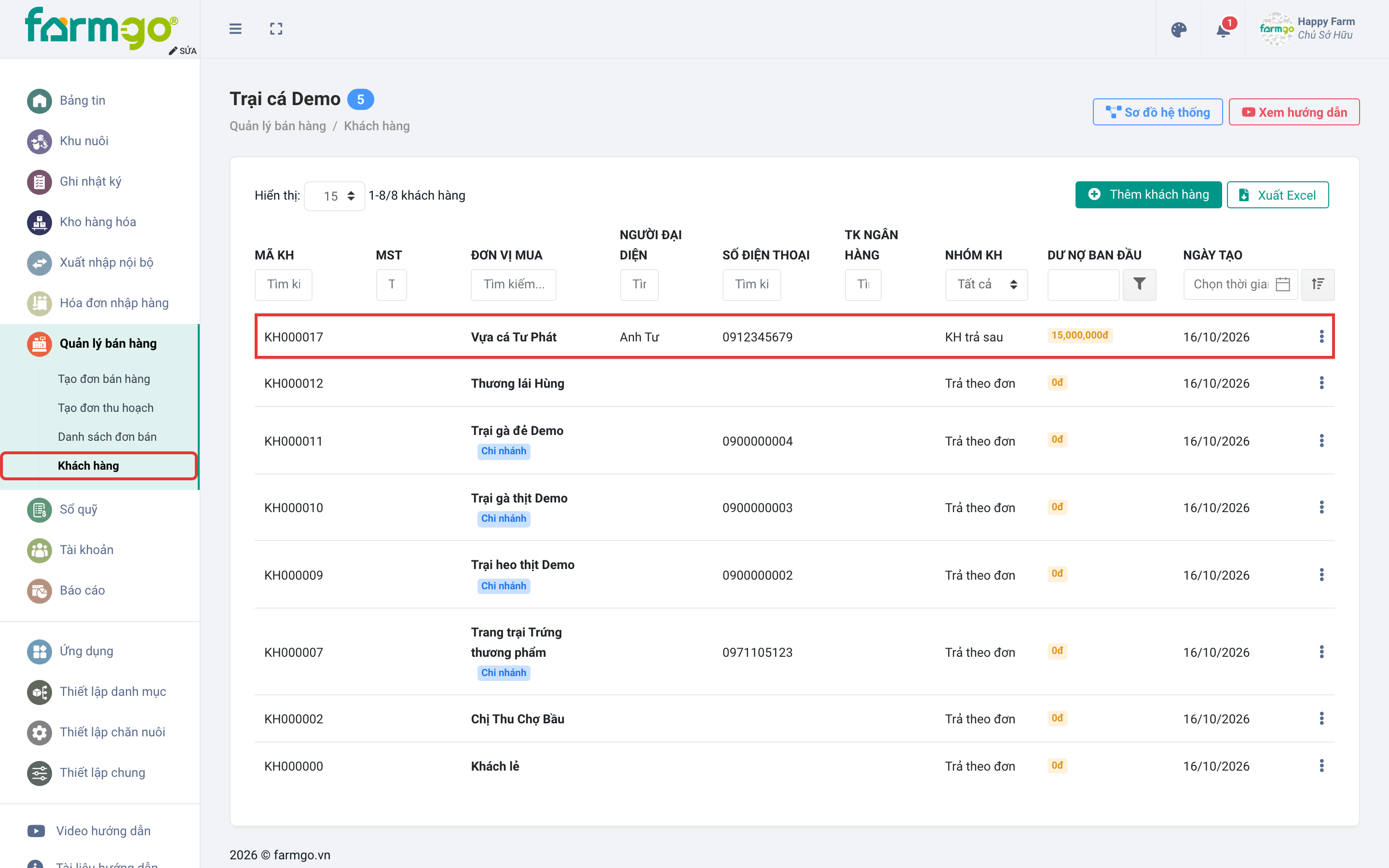Viewport: 1389px width, 868px height.
Task: Open actions menu for Trại gà đẻ Demo
Action: point(1321,441)
